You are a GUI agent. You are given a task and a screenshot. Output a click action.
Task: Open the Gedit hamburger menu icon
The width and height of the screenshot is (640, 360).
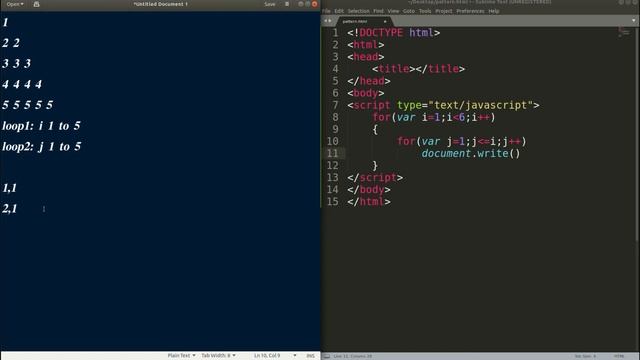coord(287,4)
